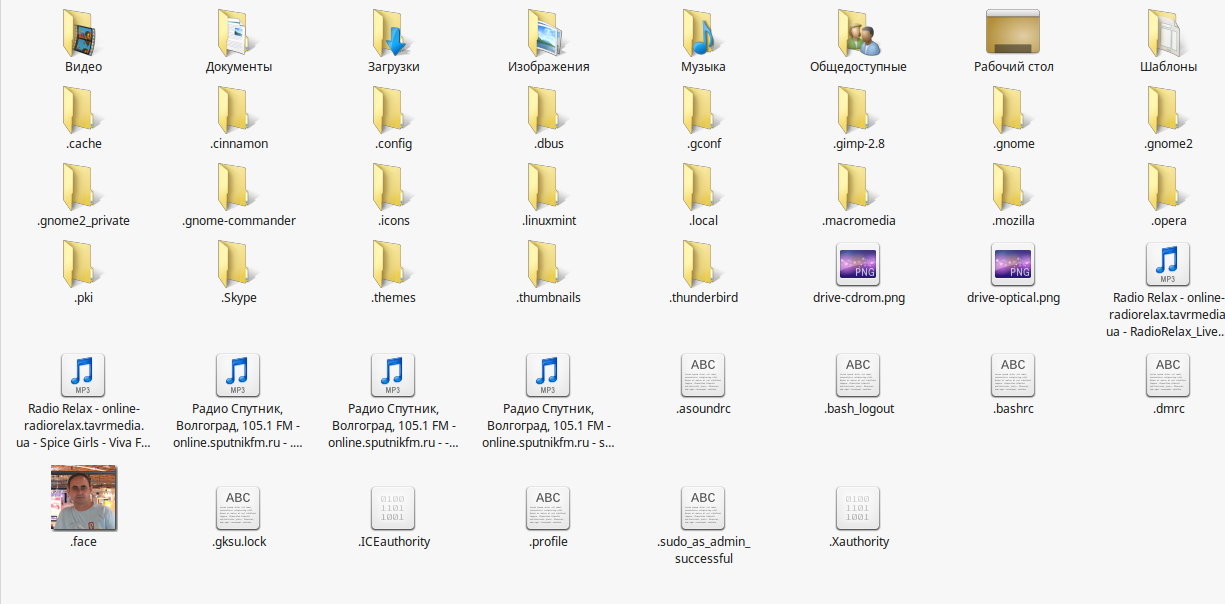Select the drive-cdrom.png image file

pyautogui.click(x=858, y=265)
